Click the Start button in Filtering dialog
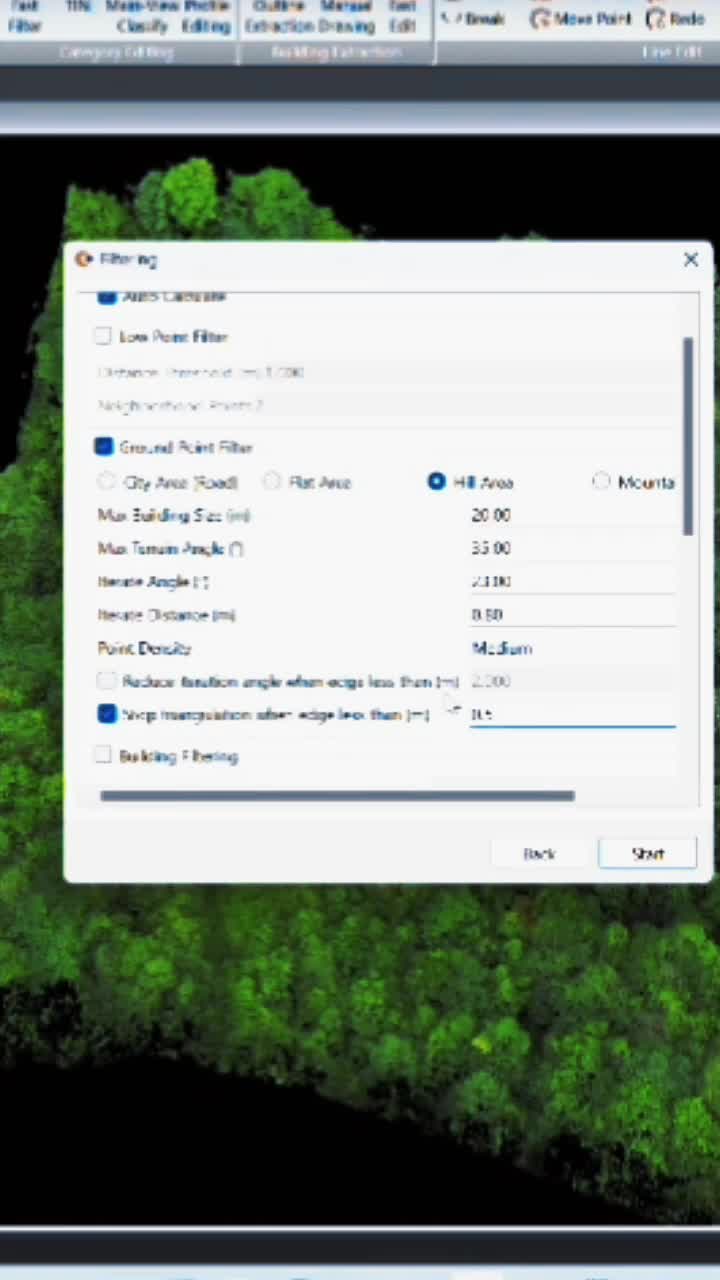This screenshot has width=720, height=1280. [647, 853]
